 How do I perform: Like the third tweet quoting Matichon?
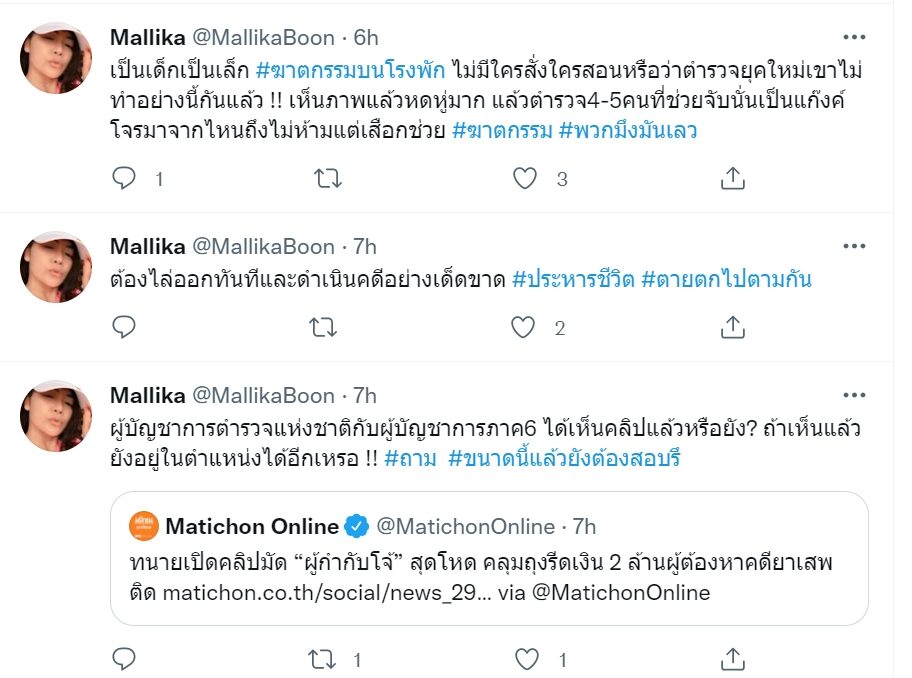(525, 659)
